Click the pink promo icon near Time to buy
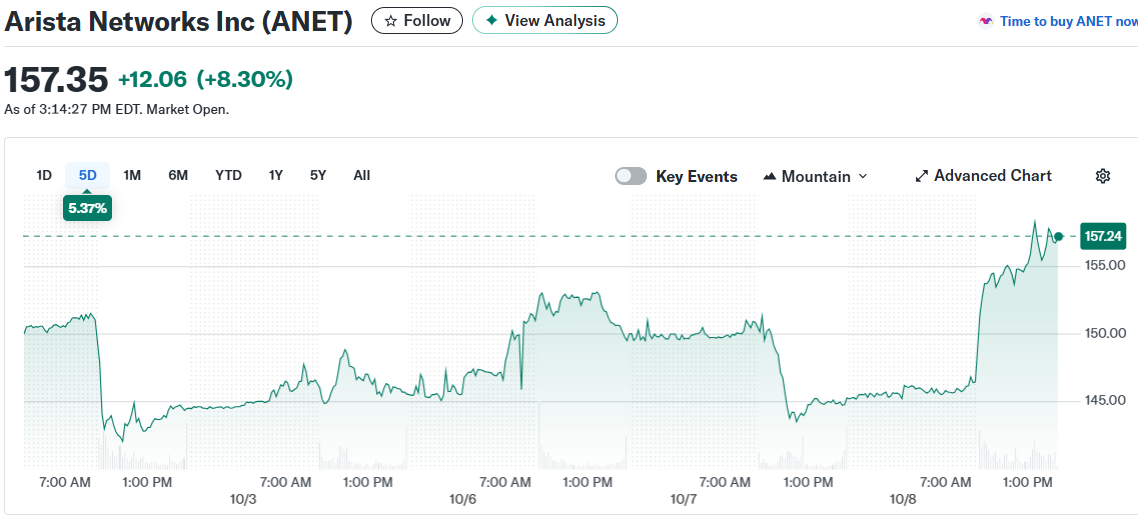The width and height of the screenshot is (1138, 515). click(986, 21)
